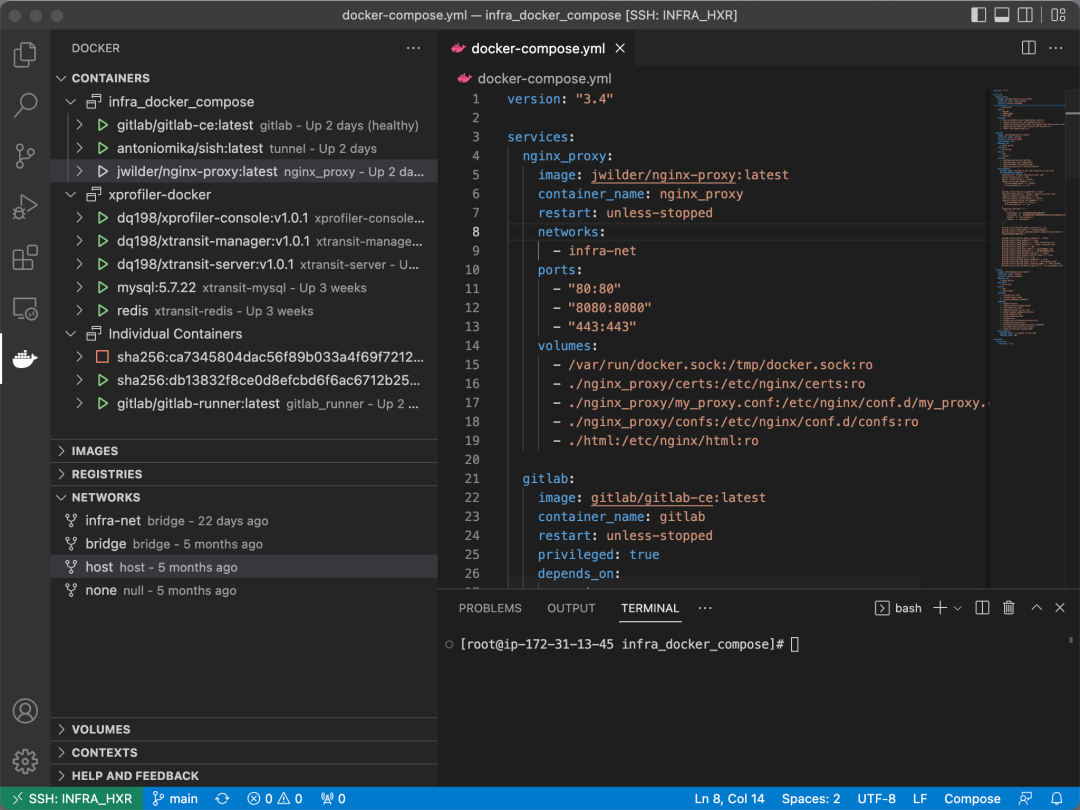Change indentation via Spaces: 2

point(811,798)
